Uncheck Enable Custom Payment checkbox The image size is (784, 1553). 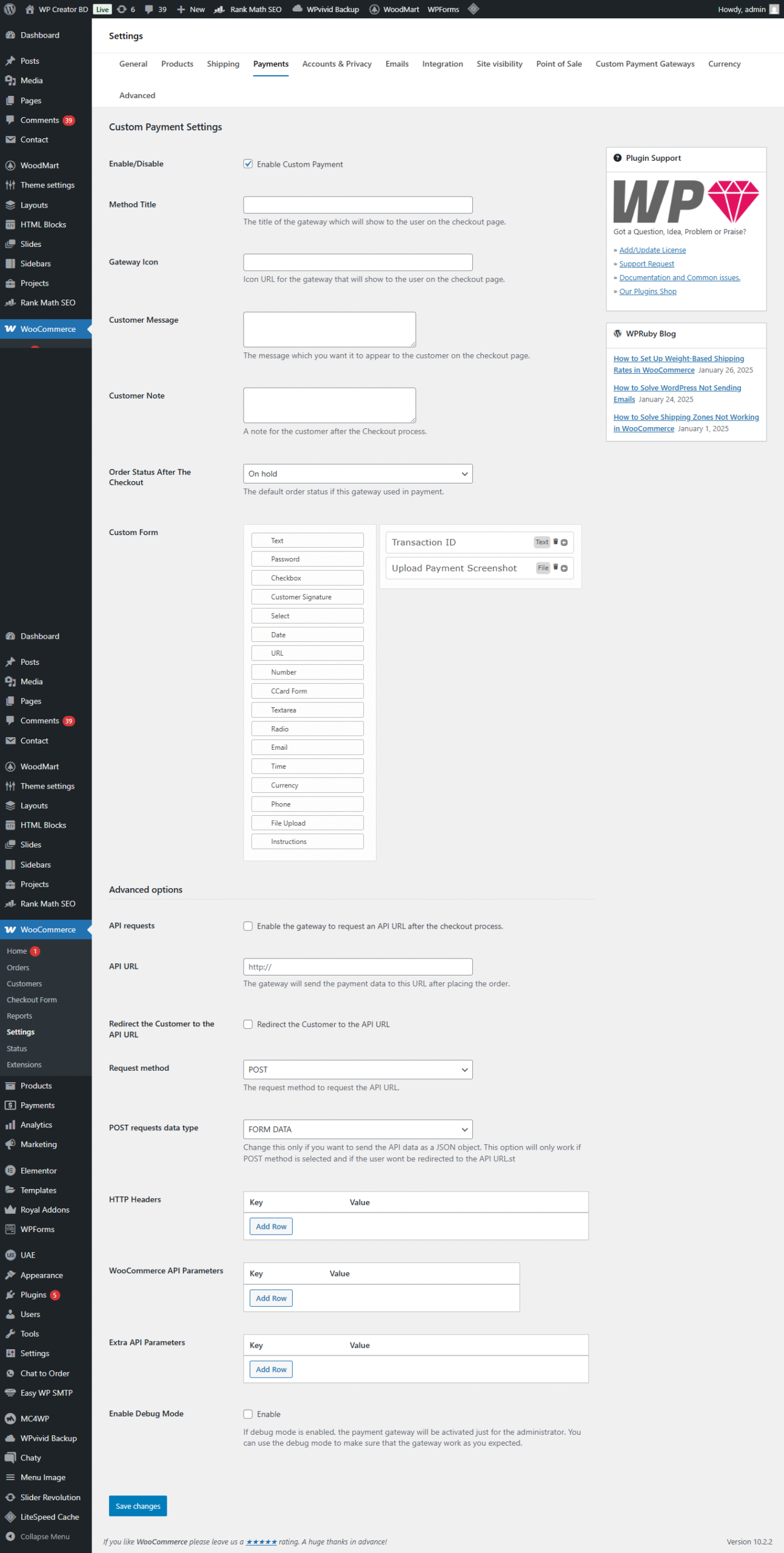(248, 164)
